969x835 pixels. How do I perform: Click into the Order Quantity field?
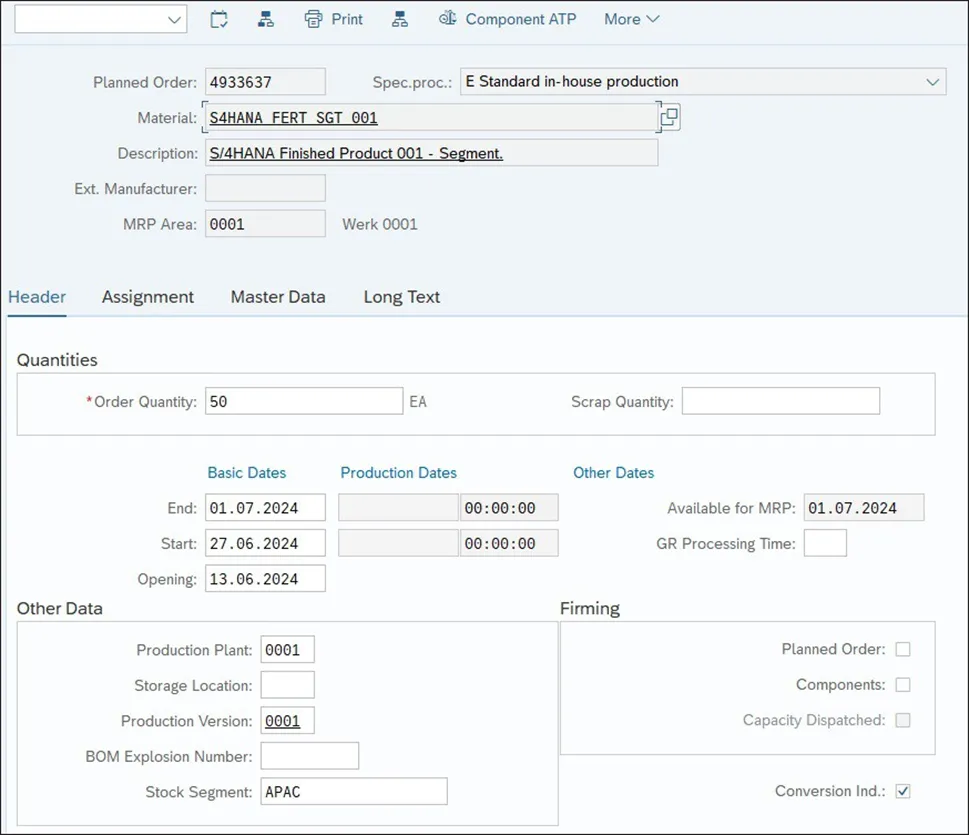pyautogui.click(x=304, y=401)
